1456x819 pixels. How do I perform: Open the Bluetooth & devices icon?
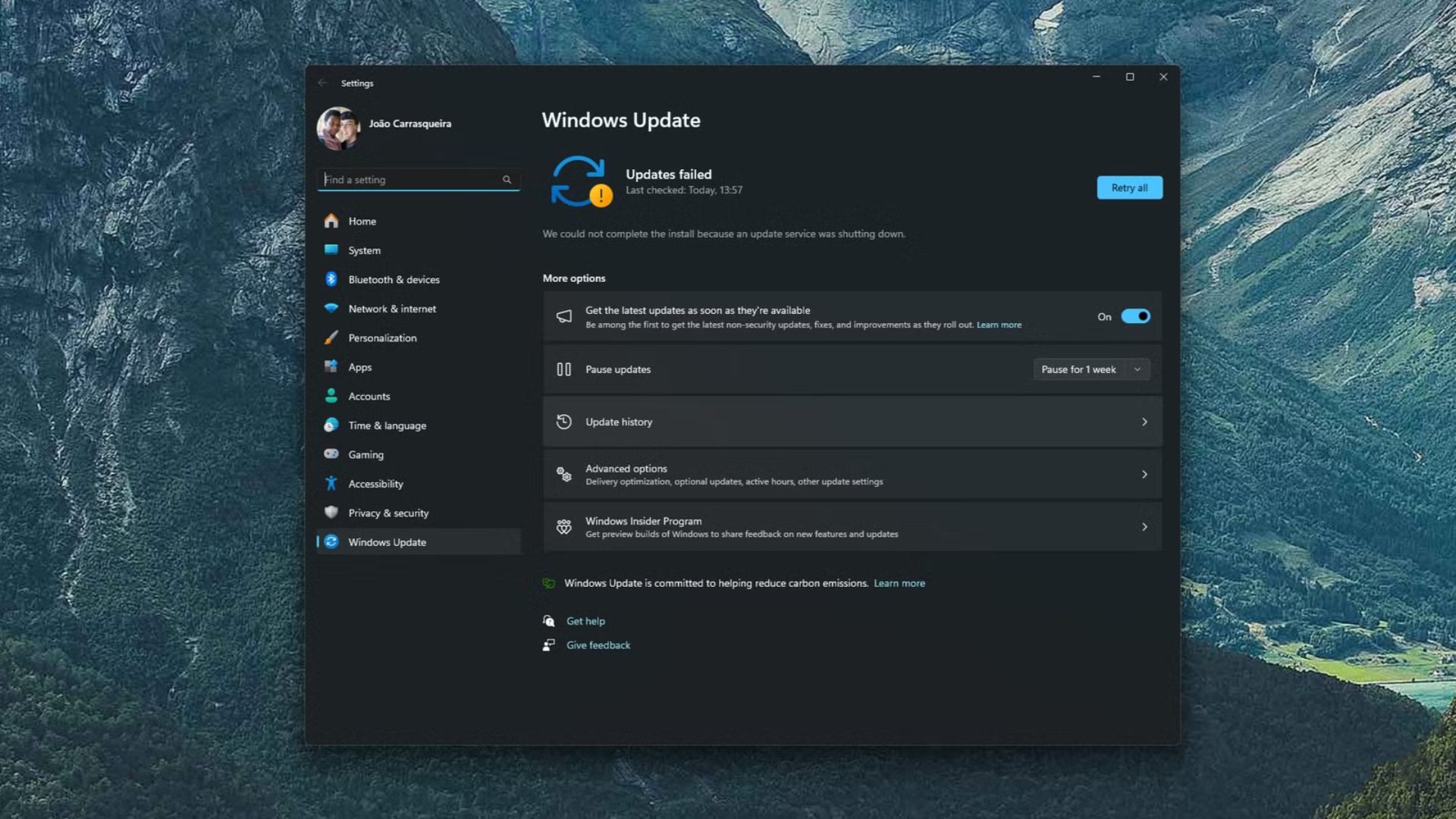click(x=331, y=279)
